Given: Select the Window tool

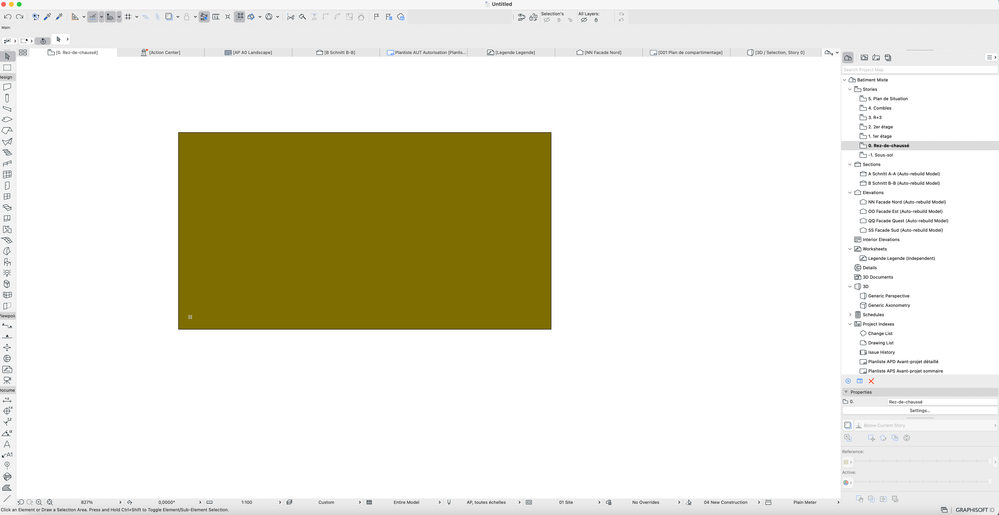Looking at the screenshot, I should tap(7, 196).
